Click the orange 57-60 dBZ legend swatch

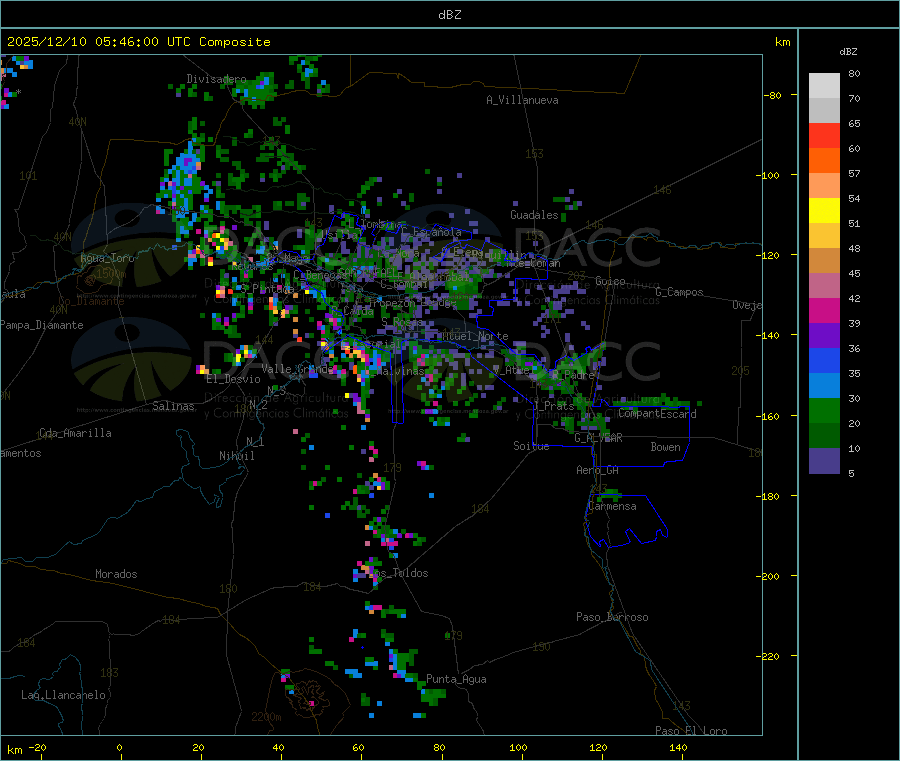pos(824,161)
